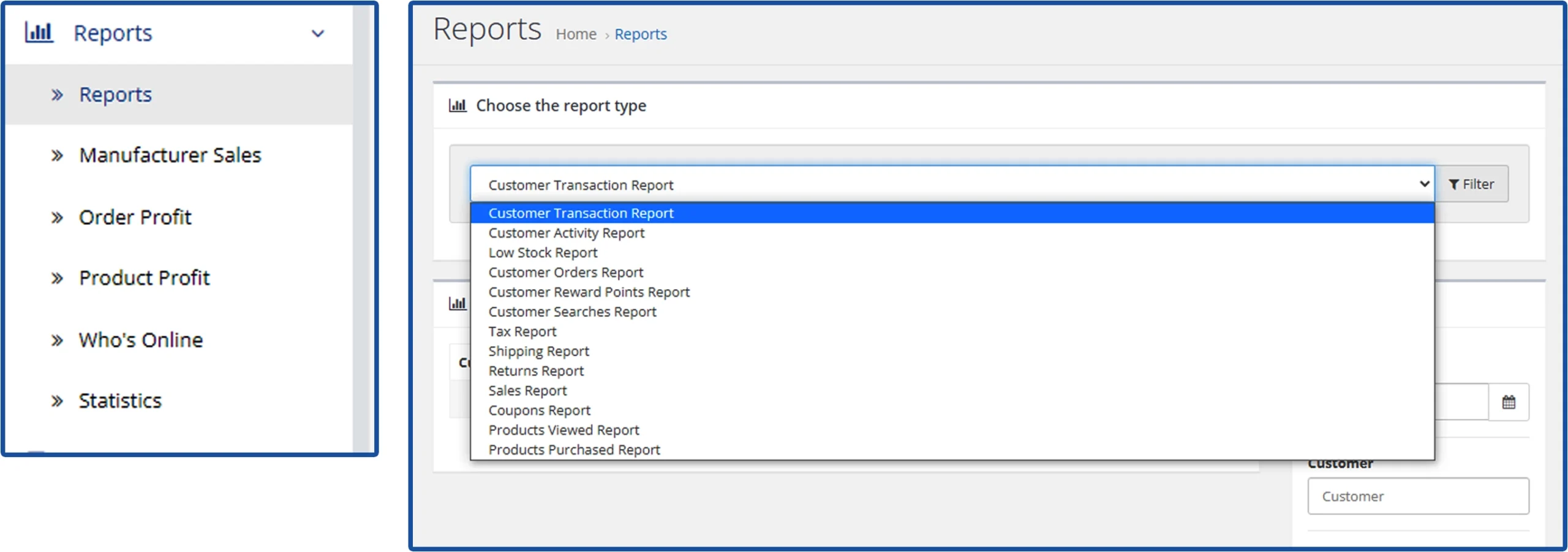
Task: Click the double-arrow icon next to Order Profit
Action: [57, 217]
